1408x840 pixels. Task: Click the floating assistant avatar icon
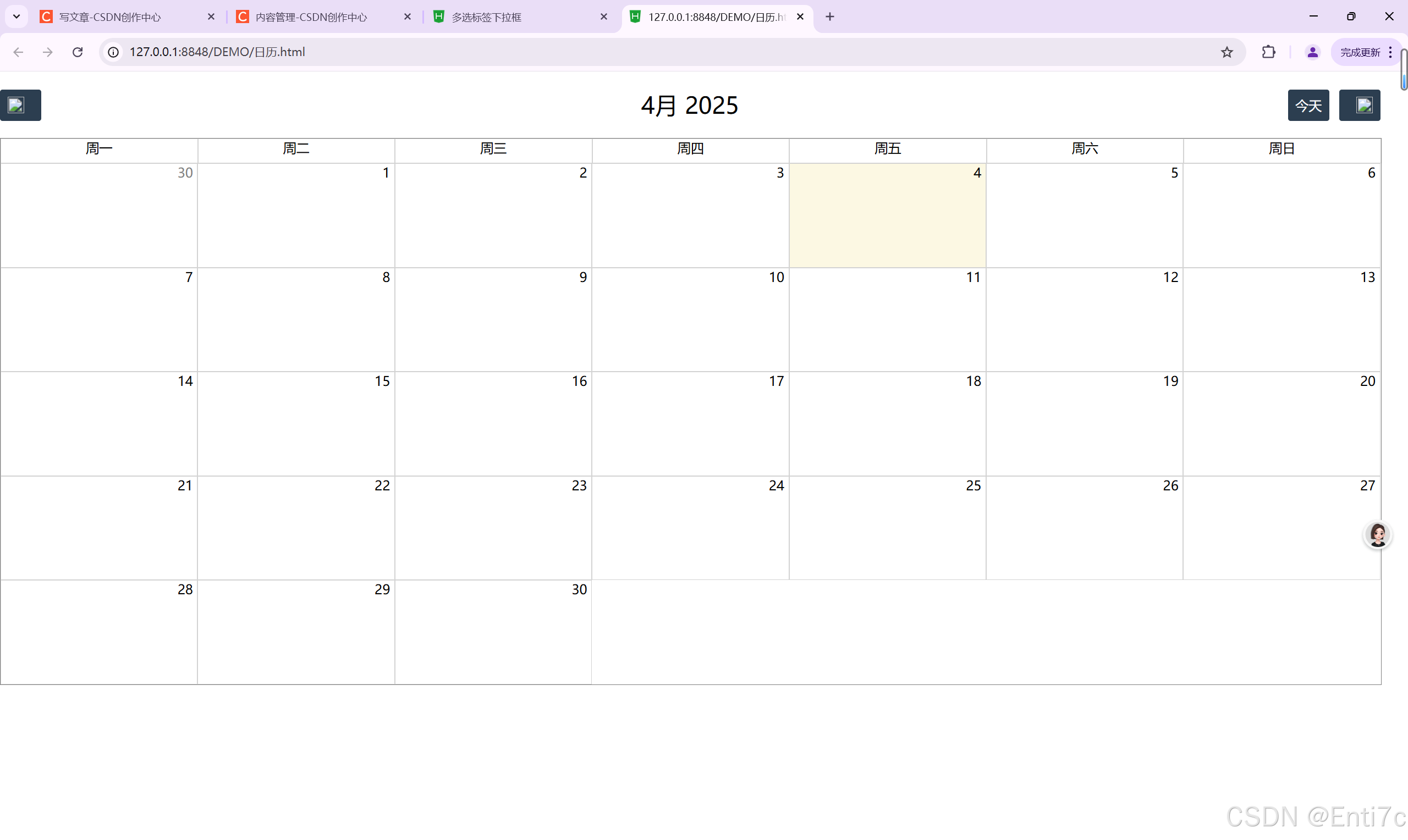[x=1377, y=534]
